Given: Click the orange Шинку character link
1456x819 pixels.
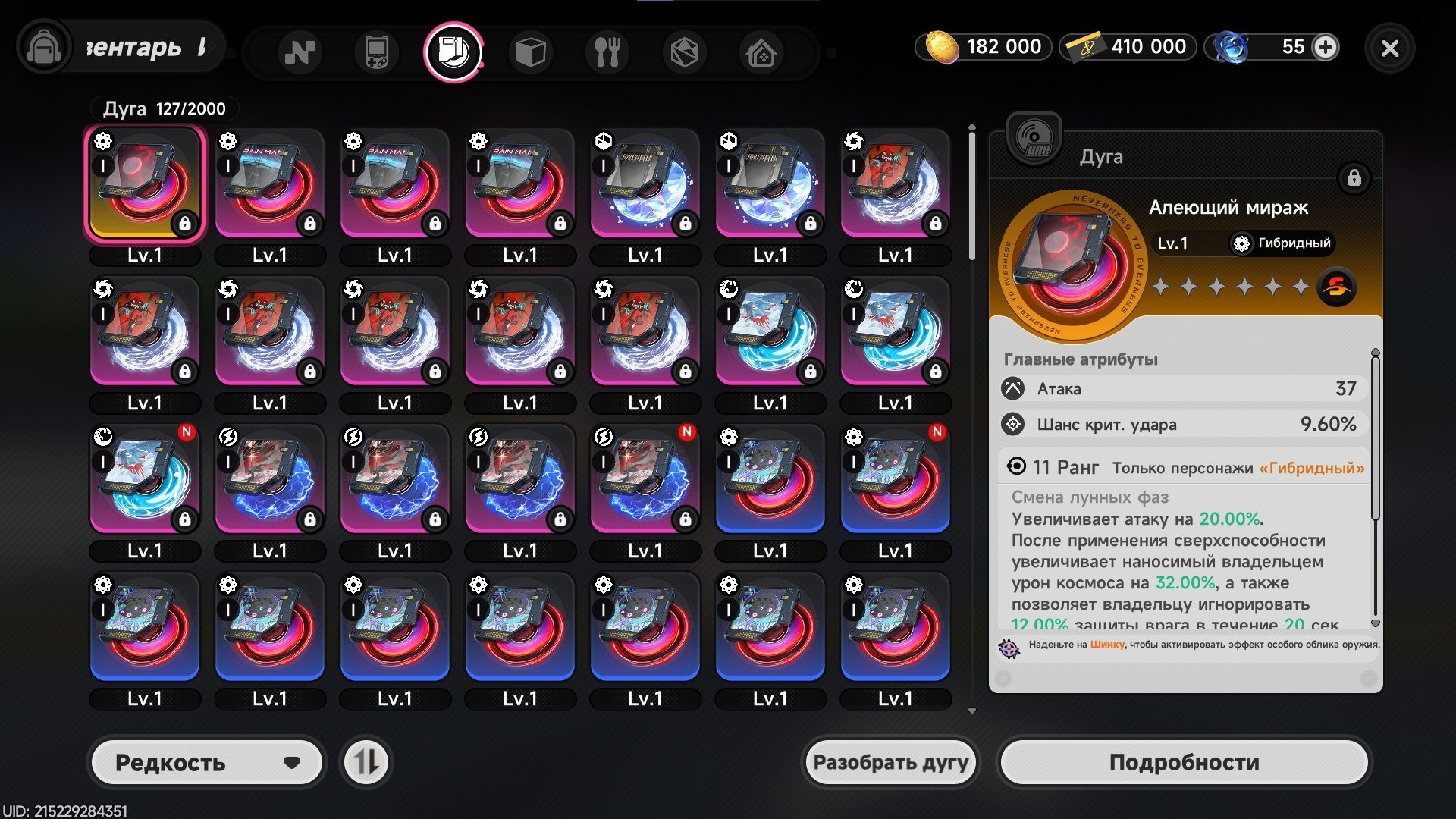Looking at the screenshot, I should coord(1107,645).
